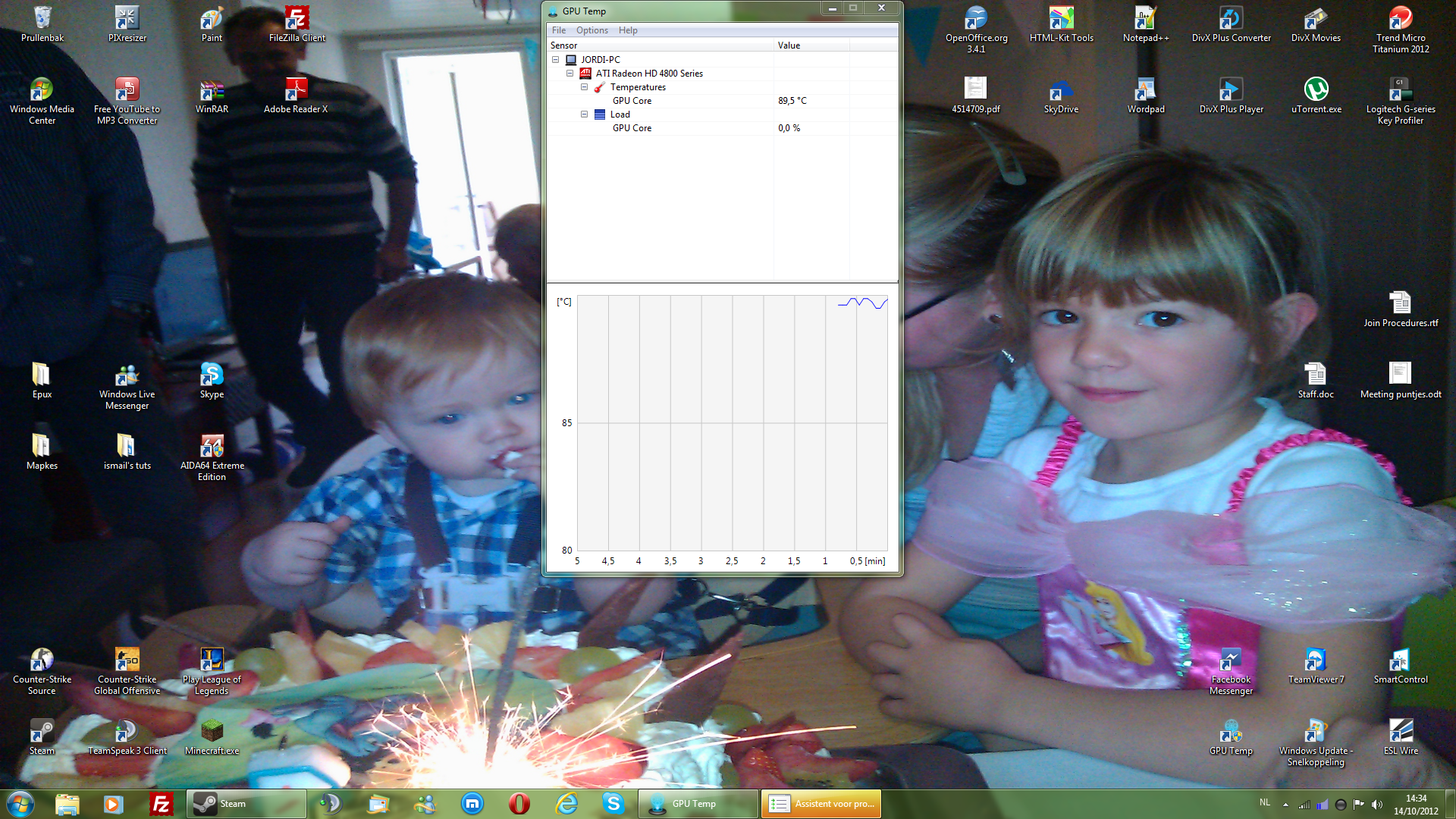Screen dimensions: 1456x819
Task: Open FileZilla Client desktop shortcut
Action: point(297,24)
